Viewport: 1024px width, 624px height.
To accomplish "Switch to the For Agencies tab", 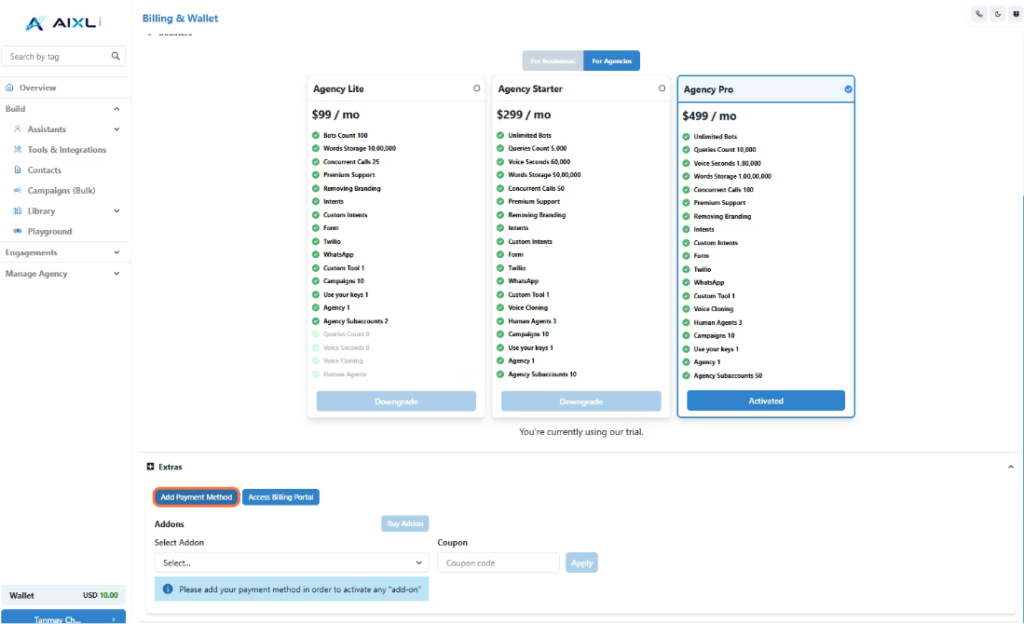I will 611,61.
